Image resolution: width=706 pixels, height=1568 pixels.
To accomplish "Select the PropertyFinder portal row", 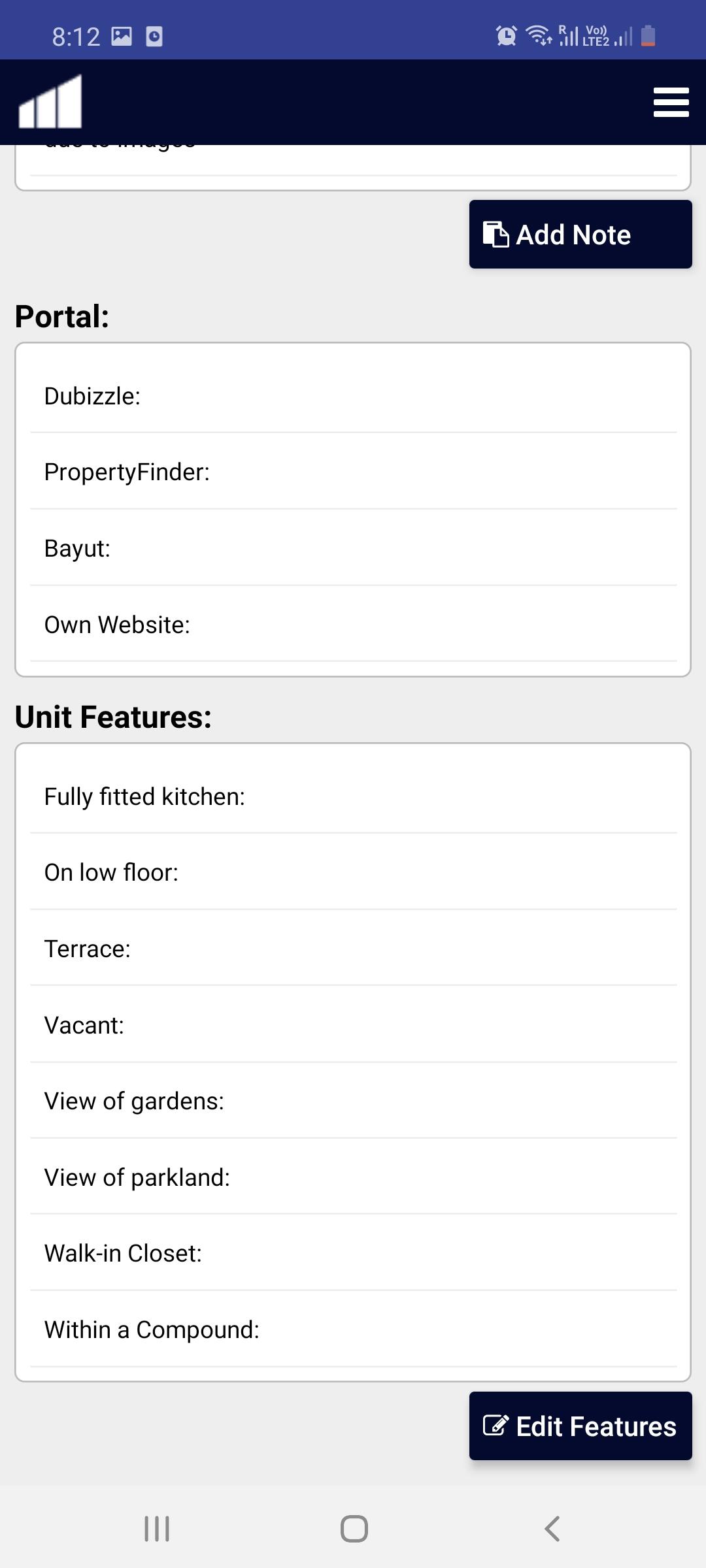I will point(353,472).
